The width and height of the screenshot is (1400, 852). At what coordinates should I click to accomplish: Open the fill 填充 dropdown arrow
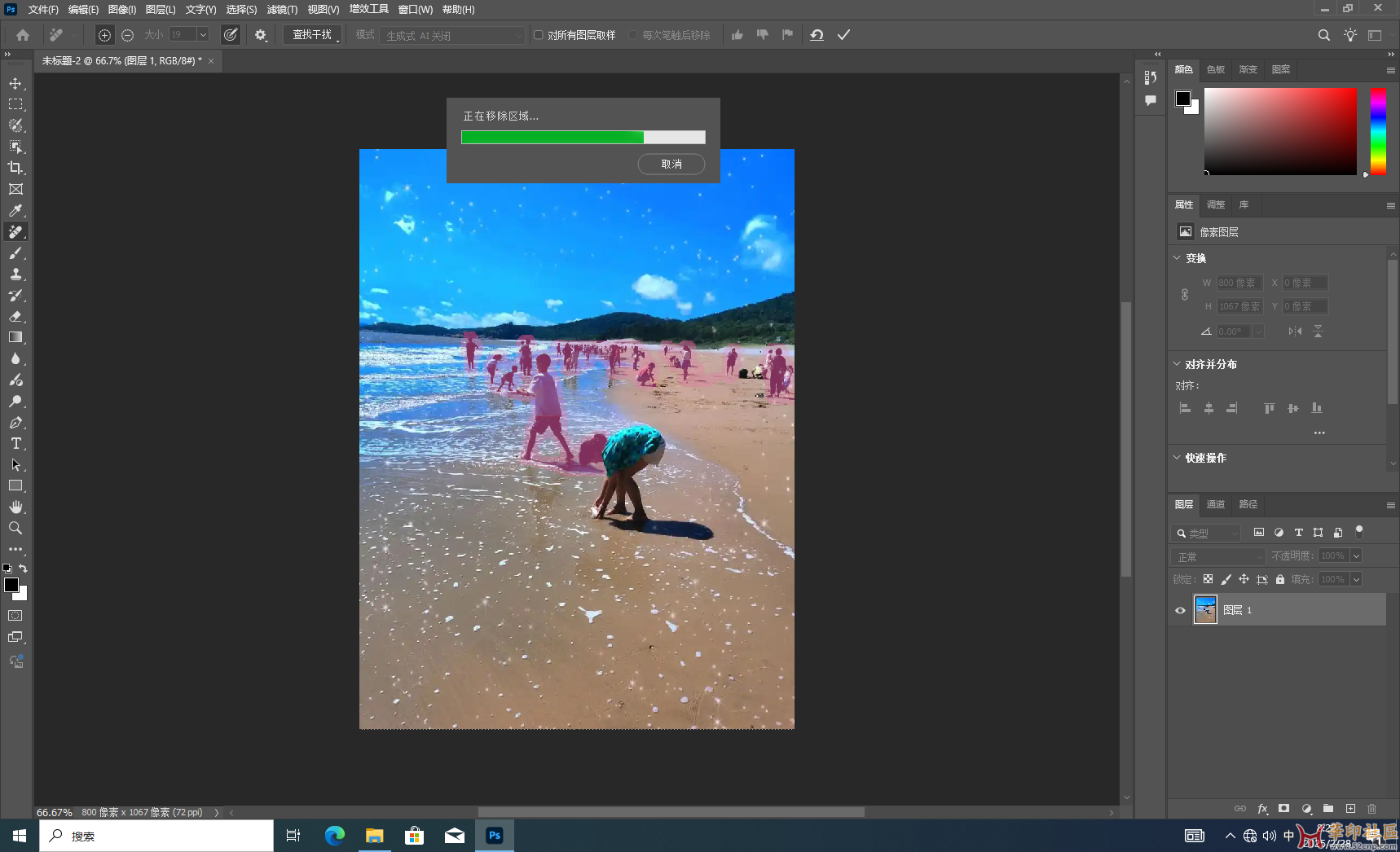coord(1356,579)
